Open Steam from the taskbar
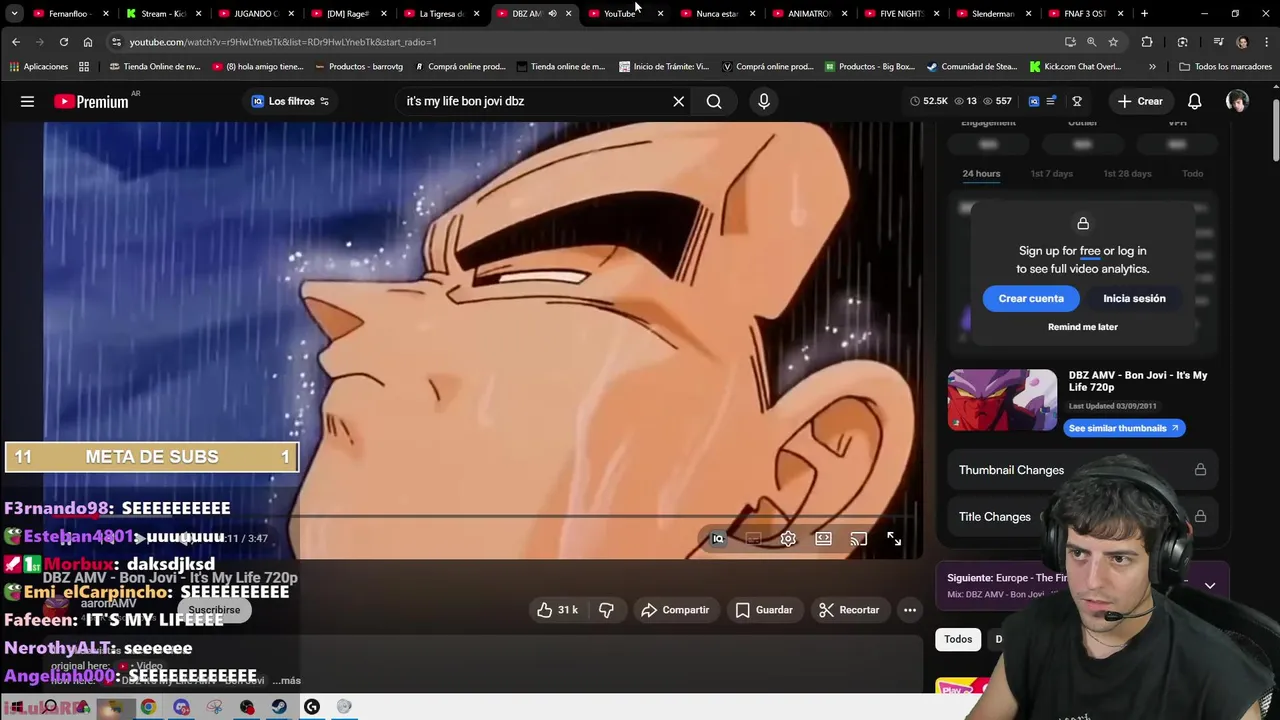This screenshot has height=720, width=1280. click(x=279, y=707)
